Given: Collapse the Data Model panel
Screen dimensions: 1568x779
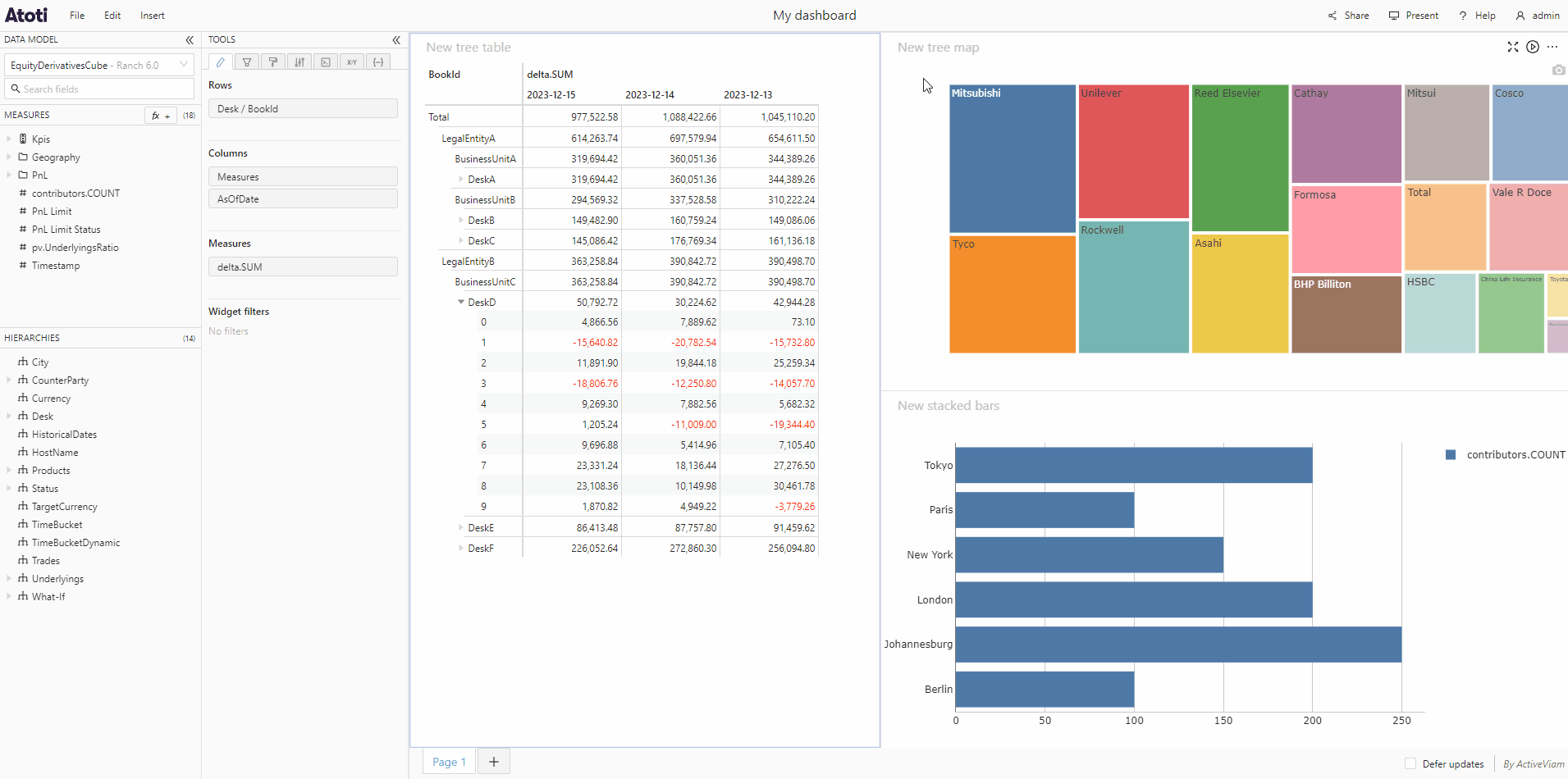Looking at the screenshot, I should coord(190,39).
